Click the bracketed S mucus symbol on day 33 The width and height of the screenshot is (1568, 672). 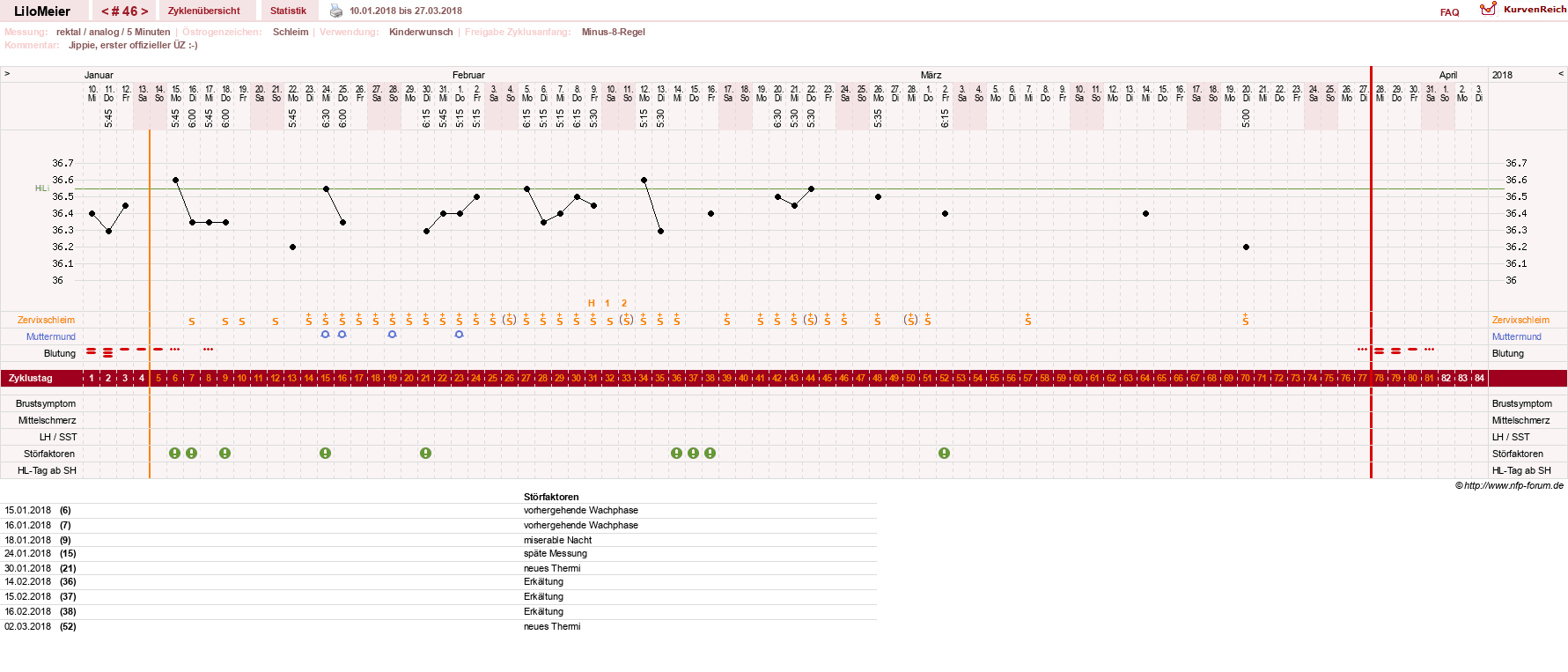coord(627,320)
